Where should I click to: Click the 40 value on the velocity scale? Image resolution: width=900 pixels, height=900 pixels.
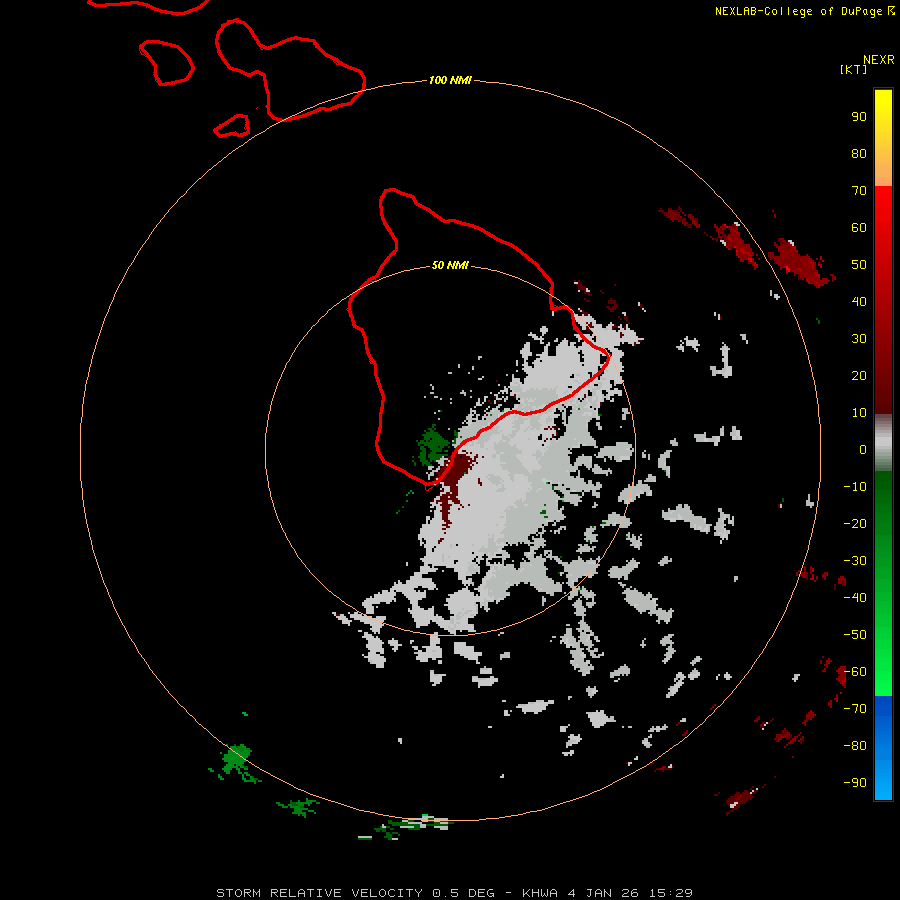pyautogui.click(x=859, y=301)
